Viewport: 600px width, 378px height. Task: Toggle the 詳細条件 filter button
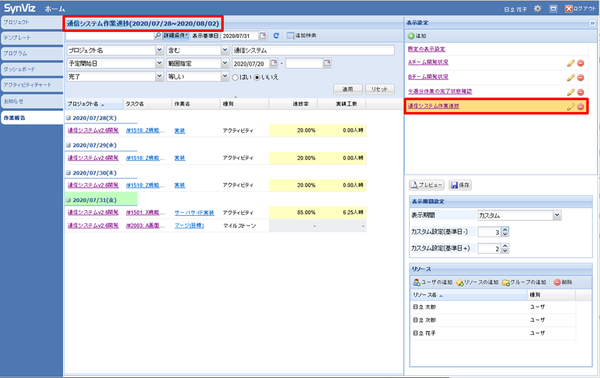click(176, 36)
